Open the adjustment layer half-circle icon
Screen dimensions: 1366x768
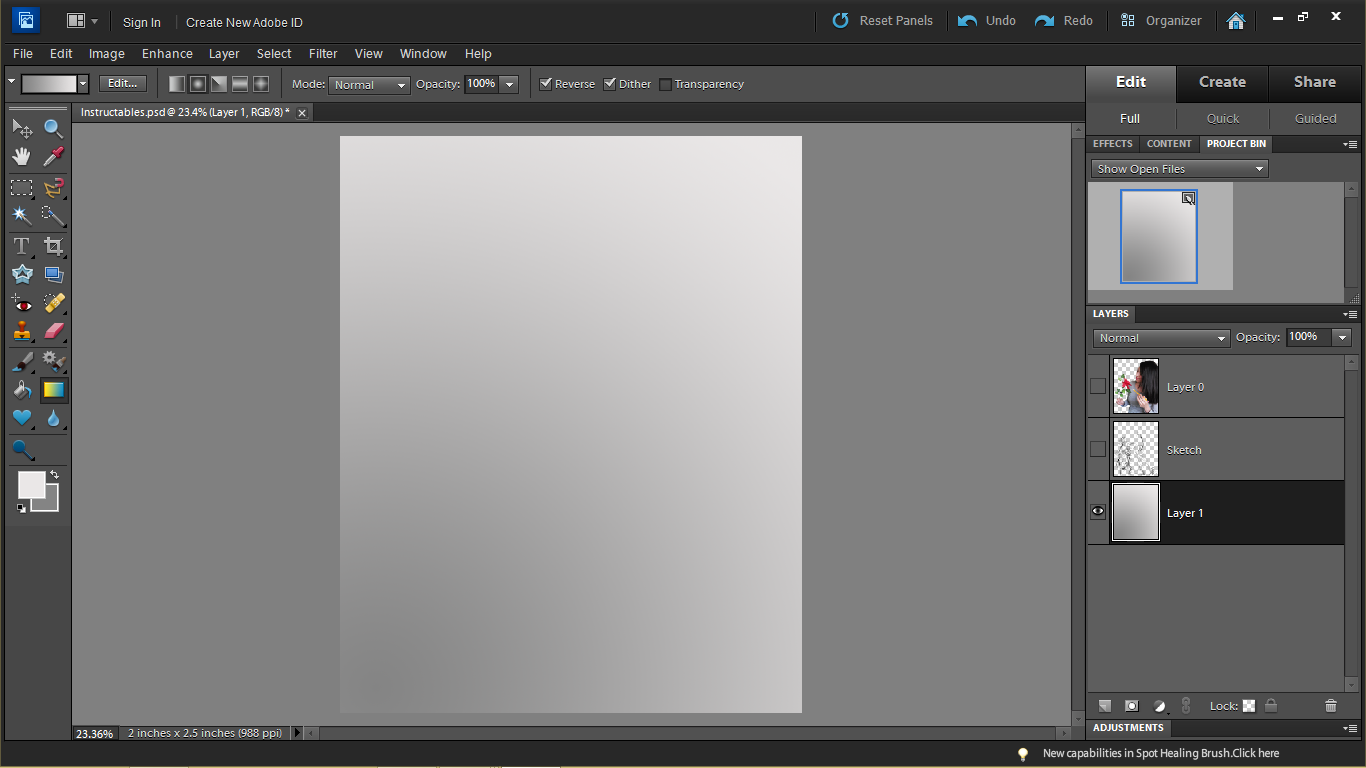(1160, 706)
